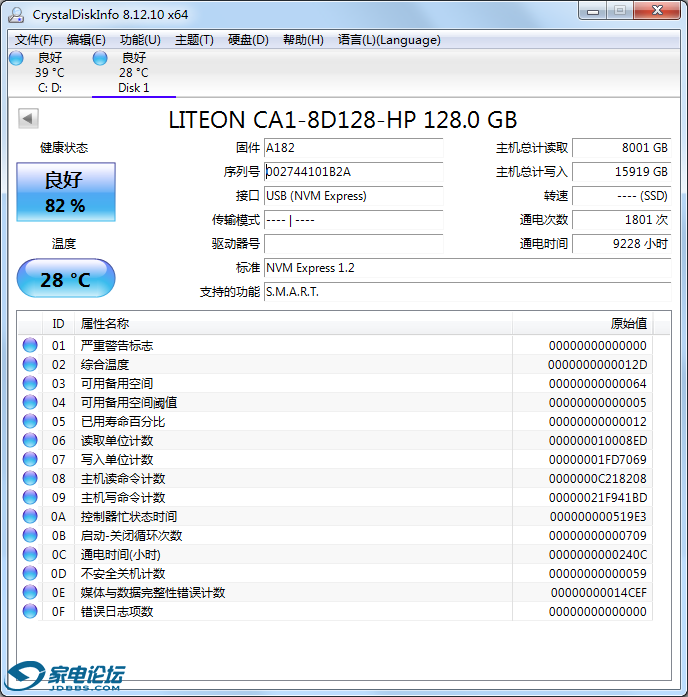This screenshot has height=697, width=688.
Task: Click the status dot for attribute 09
Action: coord(30,497)
